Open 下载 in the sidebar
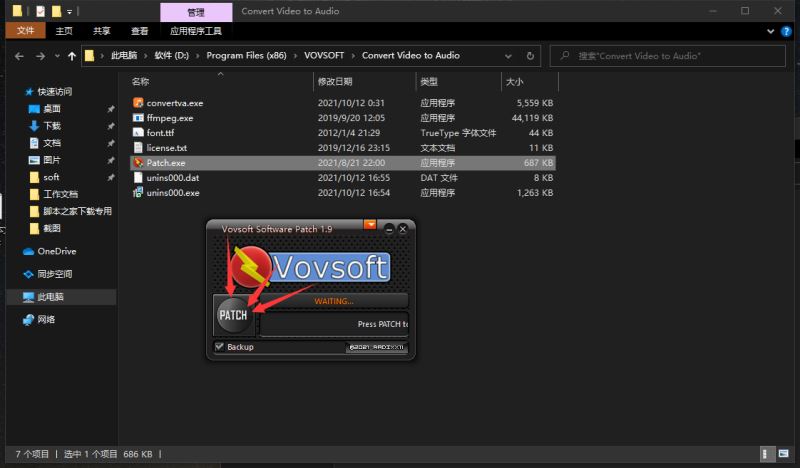This screenshot has width=800, height=468. [52, 126]
